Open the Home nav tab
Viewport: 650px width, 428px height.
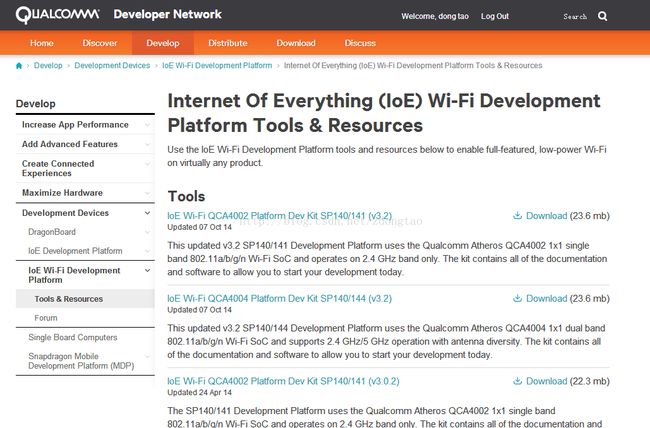tap(41, 43)
